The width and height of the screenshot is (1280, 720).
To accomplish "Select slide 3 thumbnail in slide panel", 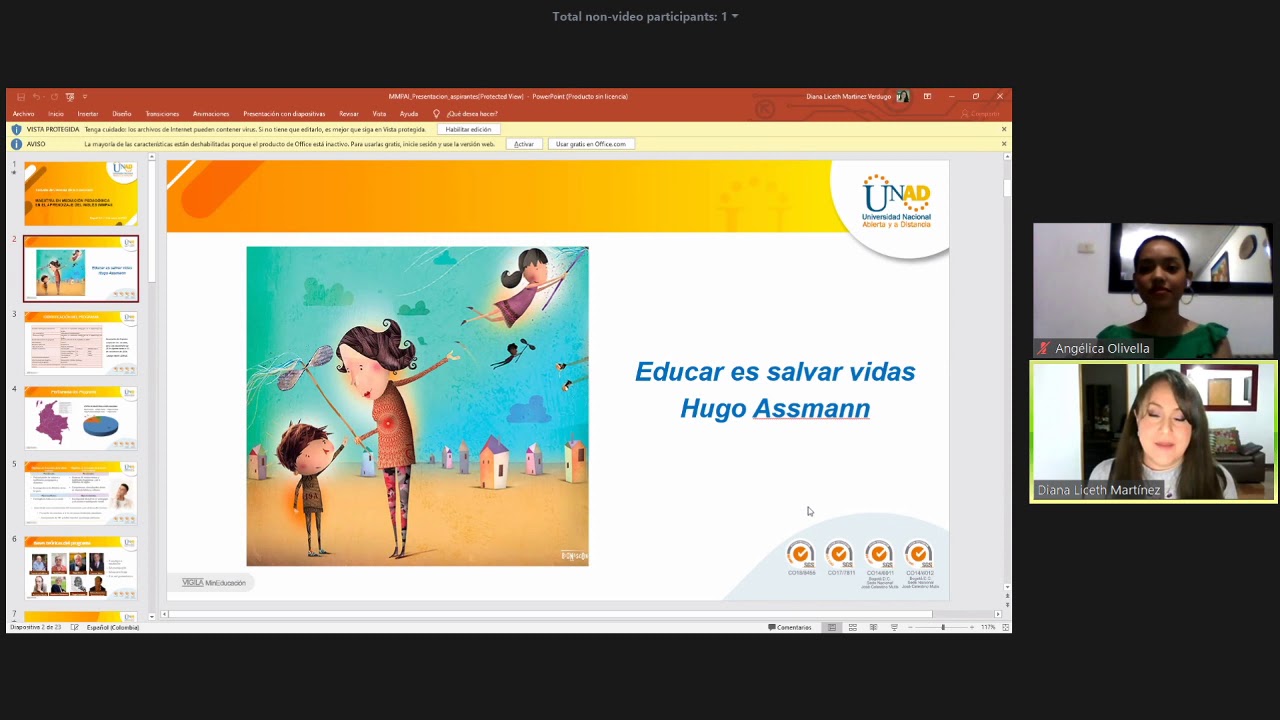I will [x=81, y=343].
